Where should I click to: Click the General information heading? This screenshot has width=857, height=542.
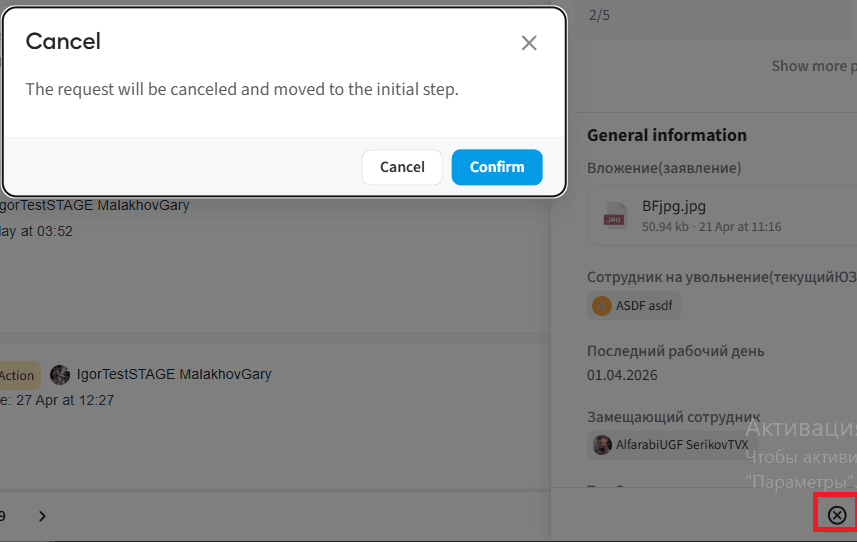(667, 135)
